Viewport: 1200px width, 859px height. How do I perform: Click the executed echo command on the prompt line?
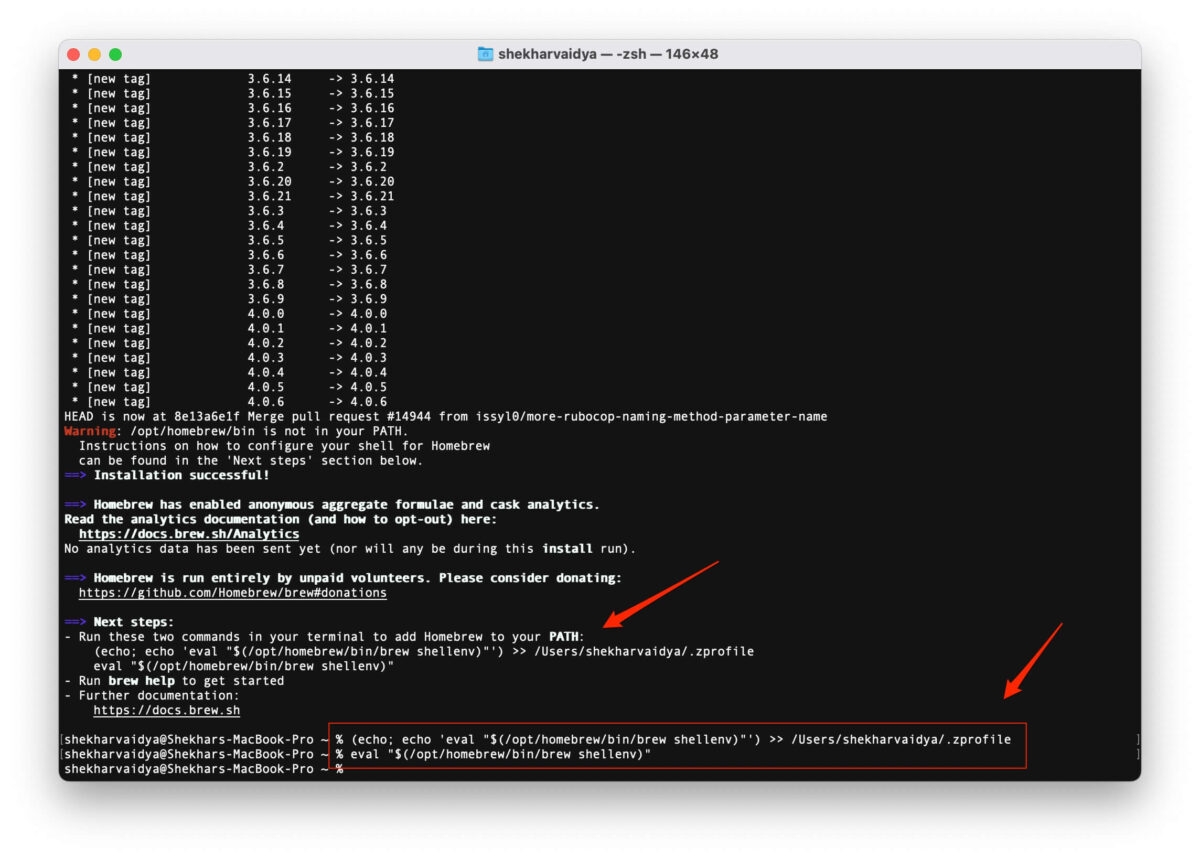coord(680,739)
